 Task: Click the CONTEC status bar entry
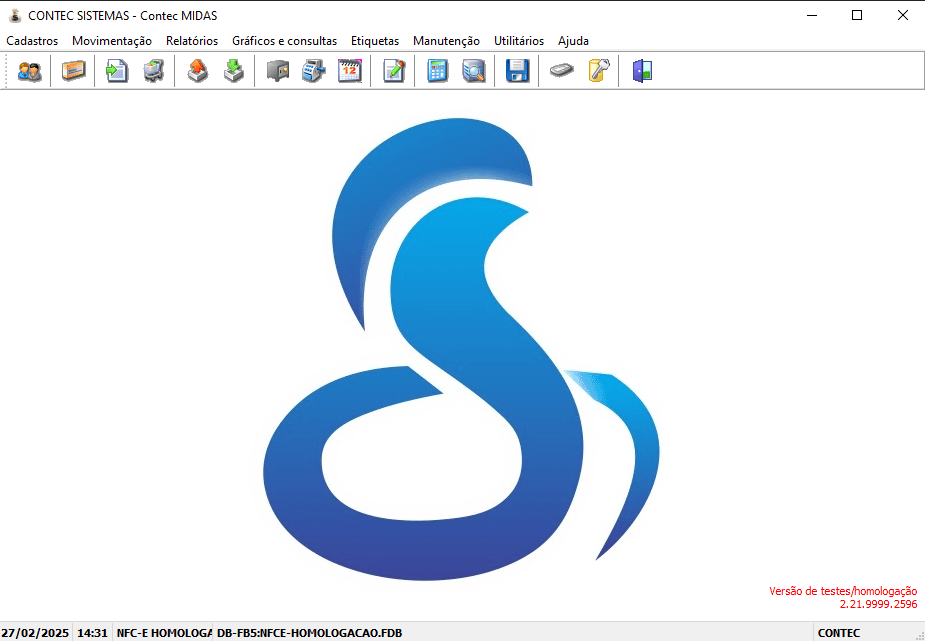(839, 633)
